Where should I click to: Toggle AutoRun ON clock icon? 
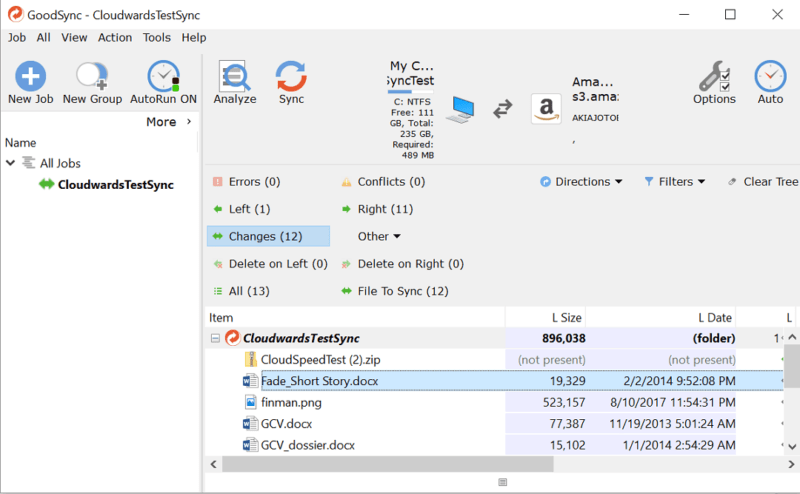pyautogui.click(x=163, y=76)
